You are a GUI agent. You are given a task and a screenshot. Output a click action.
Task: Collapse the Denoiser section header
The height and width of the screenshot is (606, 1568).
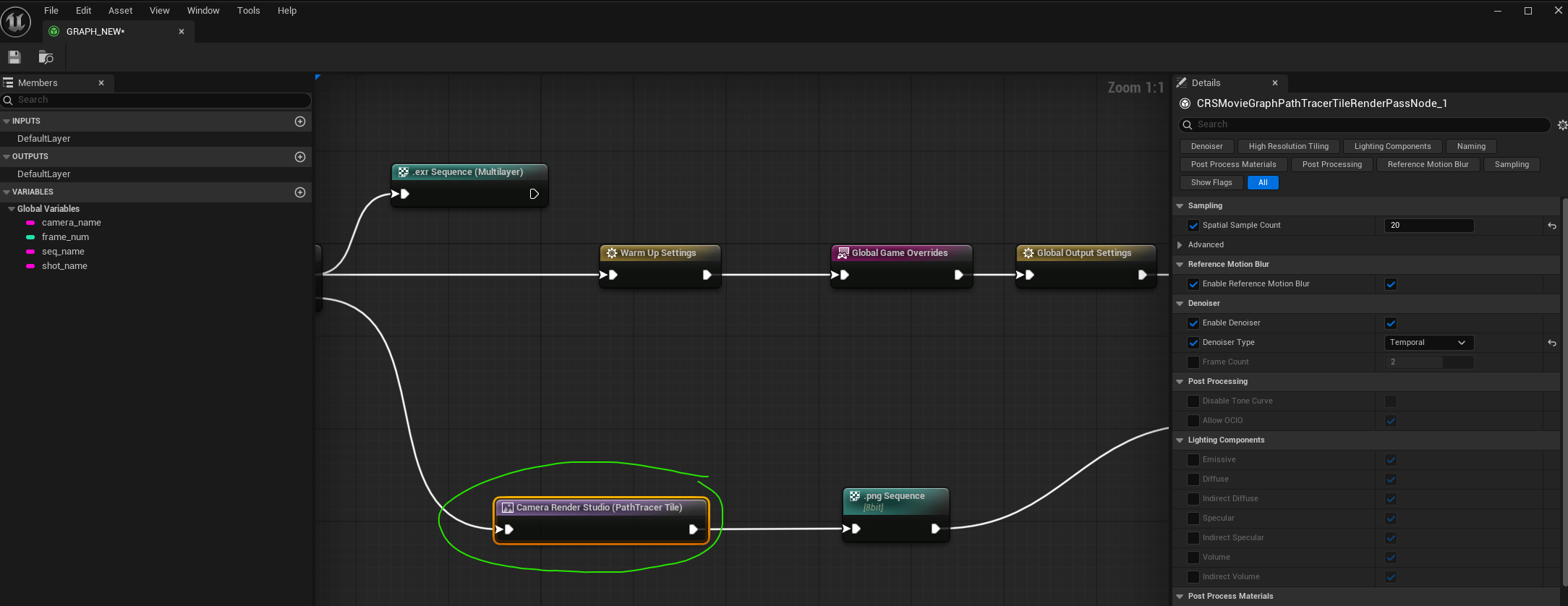coord(1180,304)
